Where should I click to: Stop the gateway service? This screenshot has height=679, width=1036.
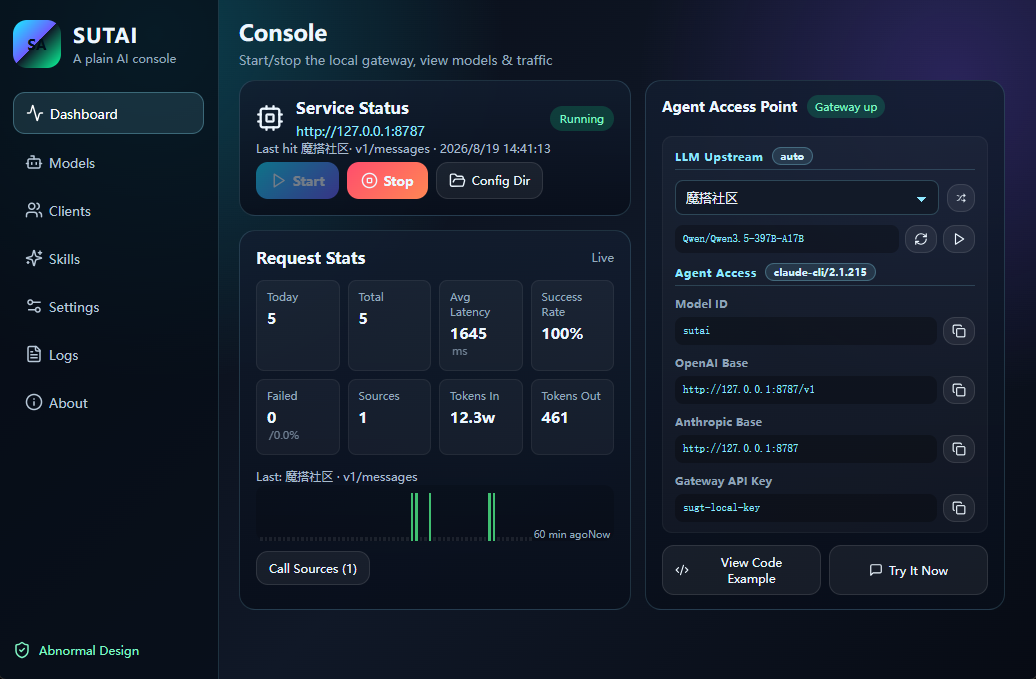tap(387, 181)
